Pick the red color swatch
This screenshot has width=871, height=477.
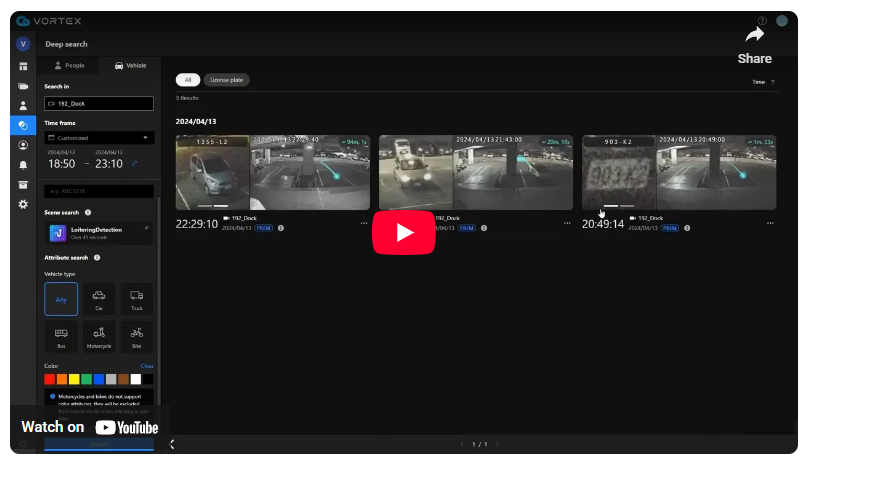click(x=50, y=379)
